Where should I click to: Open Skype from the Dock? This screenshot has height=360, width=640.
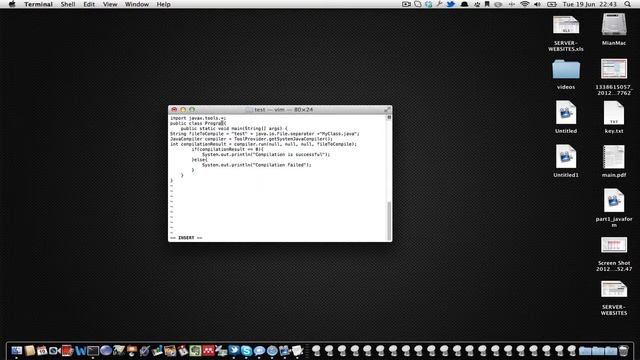click(x=246, y=350)
